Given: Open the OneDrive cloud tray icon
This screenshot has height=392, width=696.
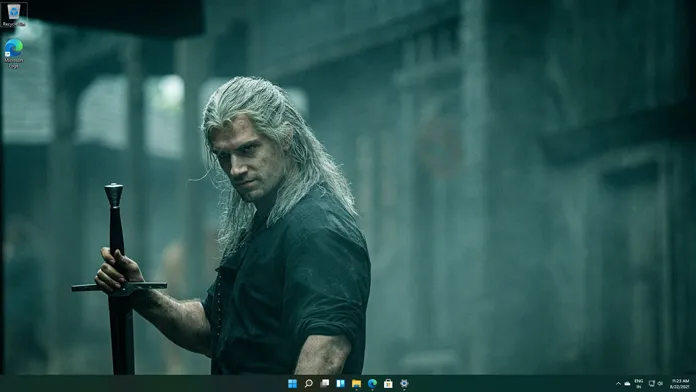Looking at the screenshot, I should pyautogui.click(x=627, y=384).
